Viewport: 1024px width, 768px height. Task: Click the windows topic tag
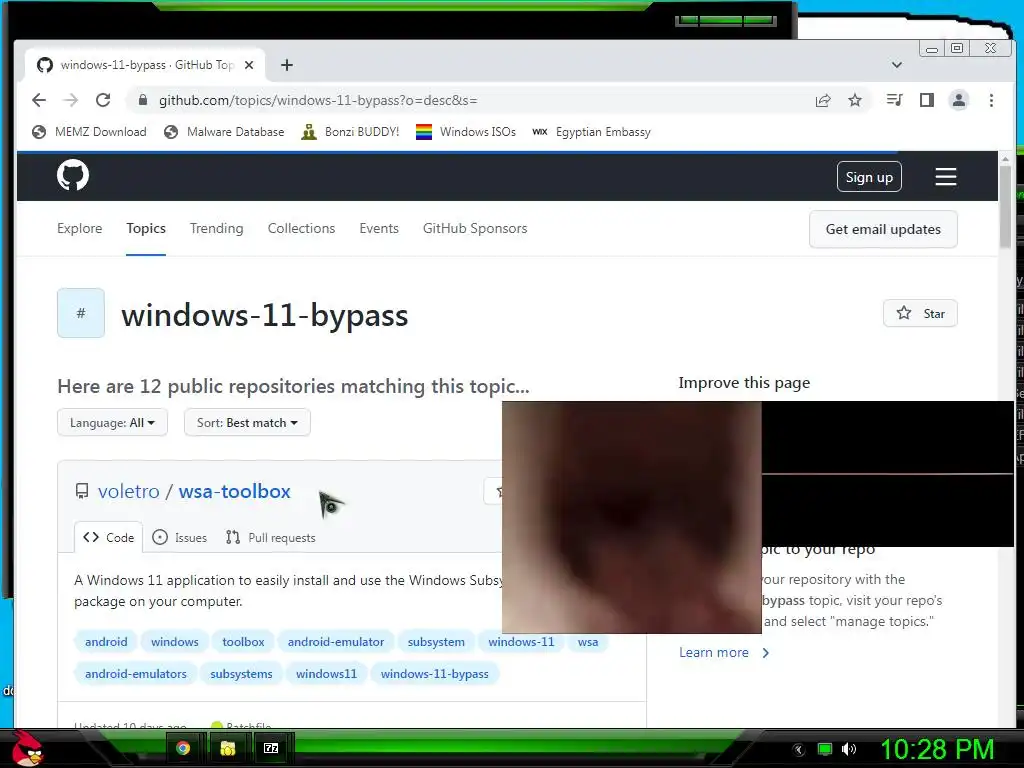pyautogui.click(x=174, y=642)
